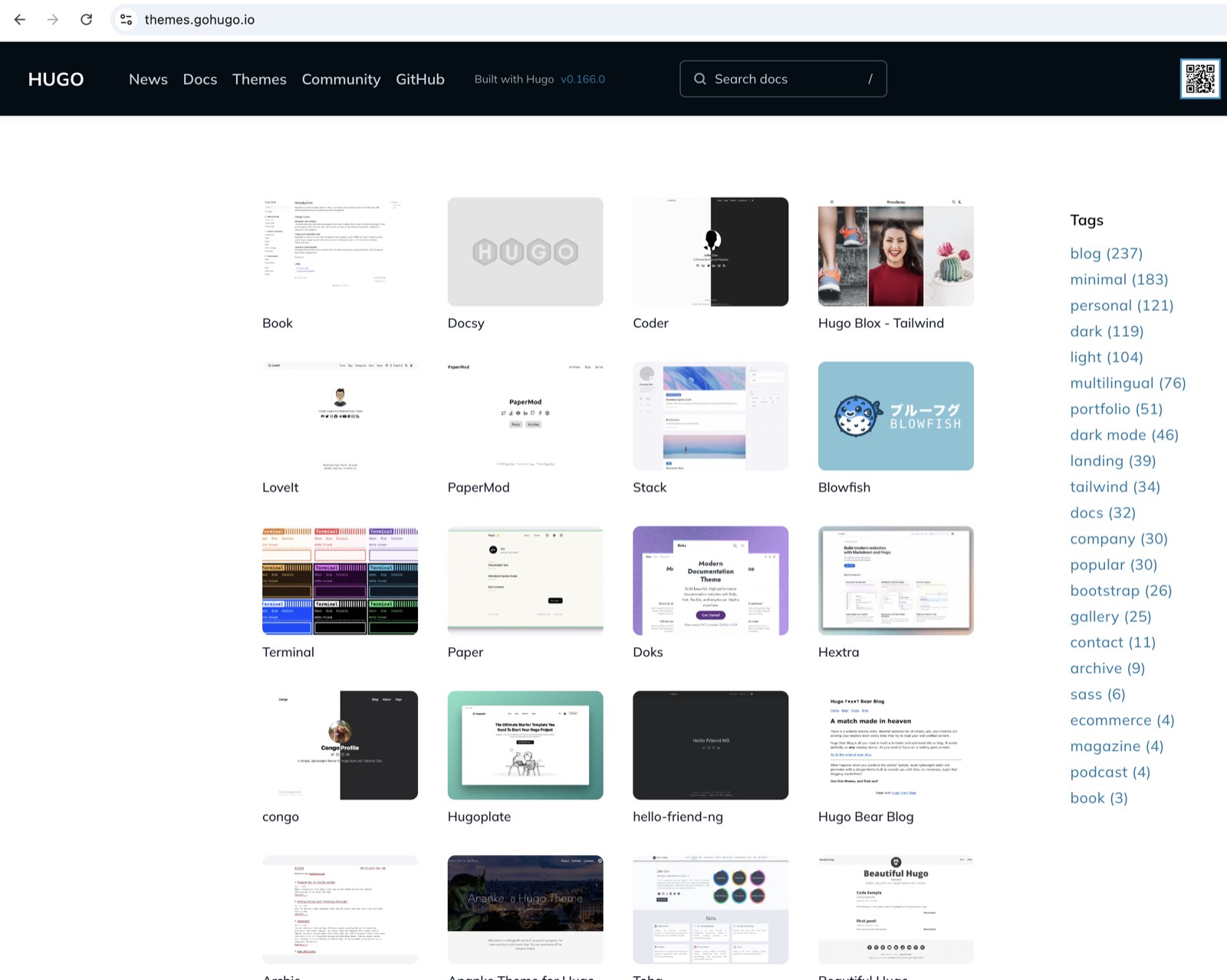
Task: Filter by the ecommerce (4) tag
Action: pos(1123,720)
